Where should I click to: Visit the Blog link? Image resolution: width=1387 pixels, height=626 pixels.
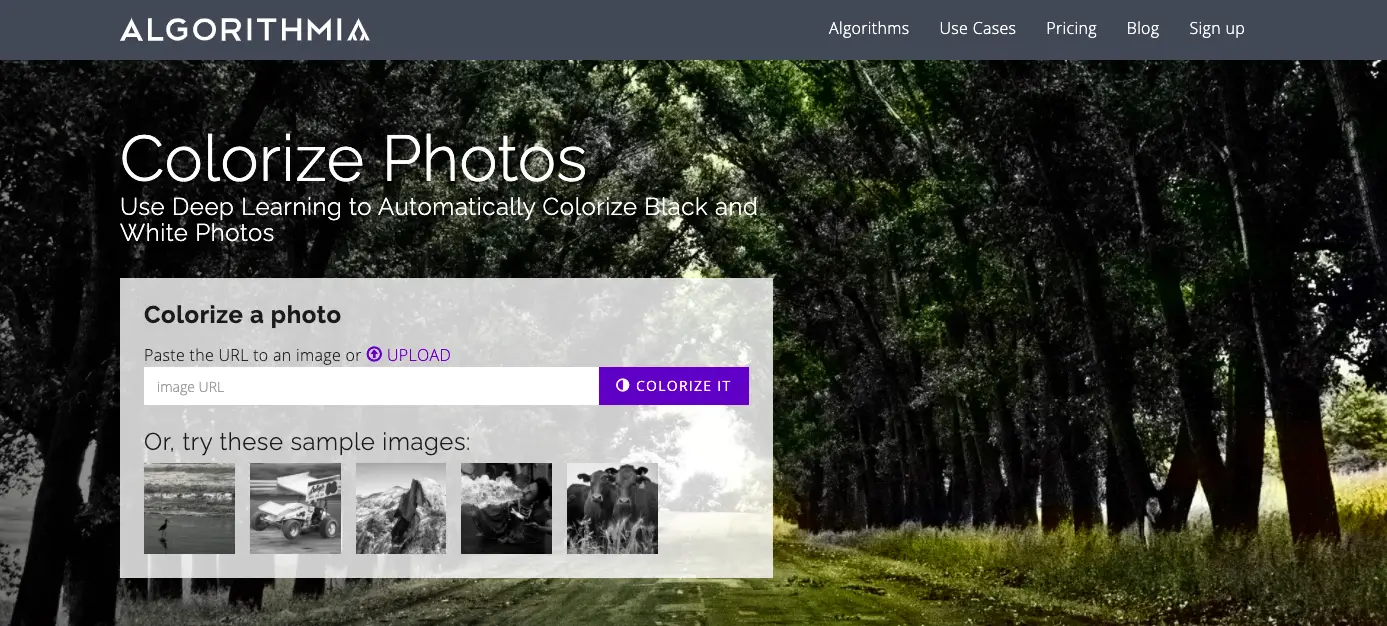(1143, 28)
